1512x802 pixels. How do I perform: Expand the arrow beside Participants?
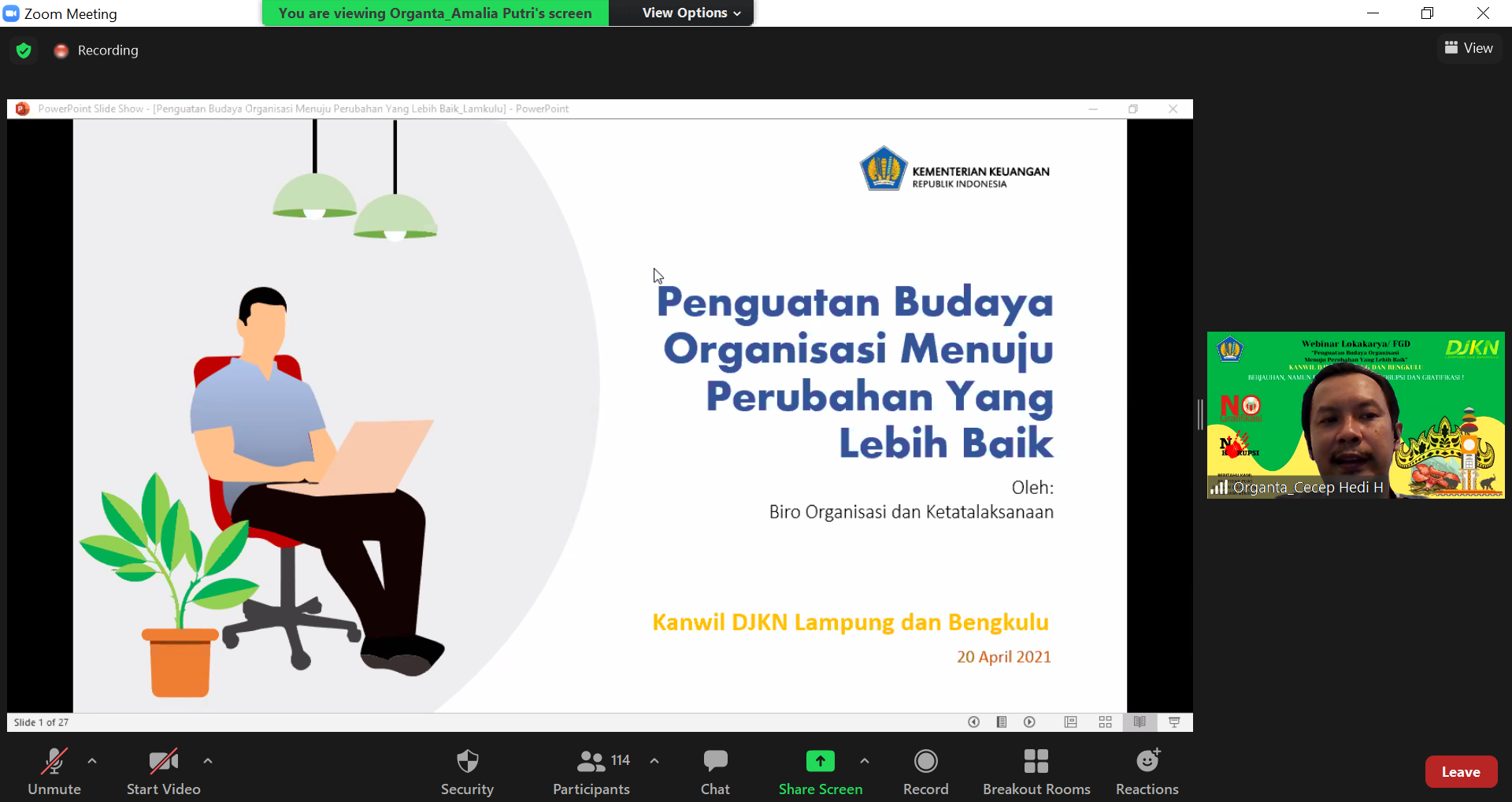(x=654, y=761)
